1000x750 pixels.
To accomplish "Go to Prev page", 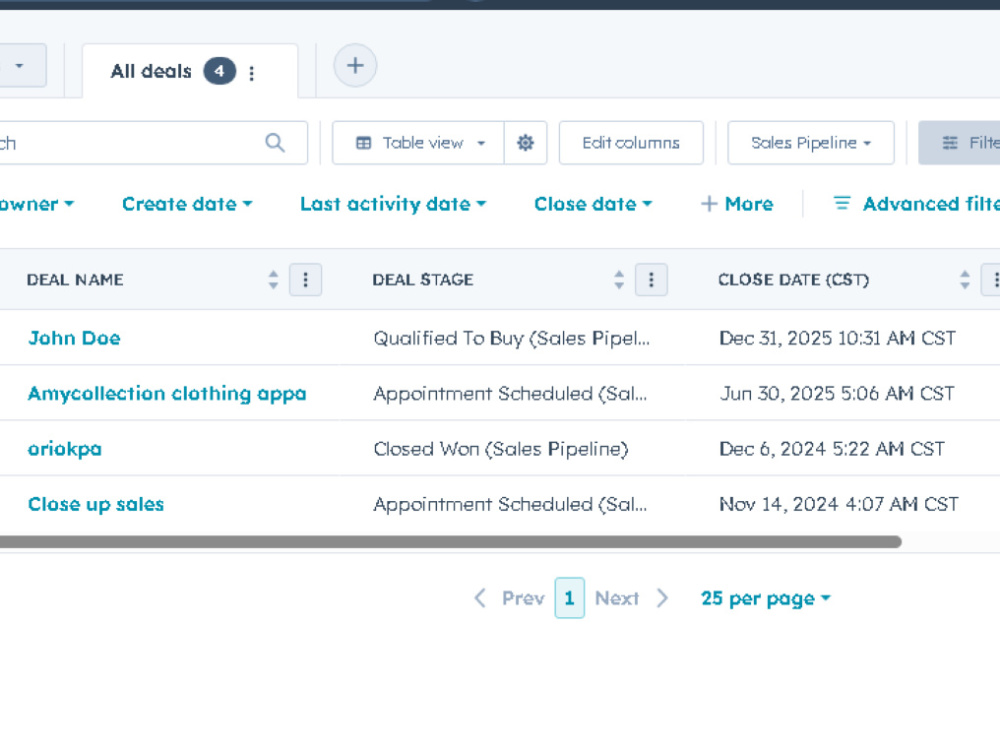I will point(523,598).
